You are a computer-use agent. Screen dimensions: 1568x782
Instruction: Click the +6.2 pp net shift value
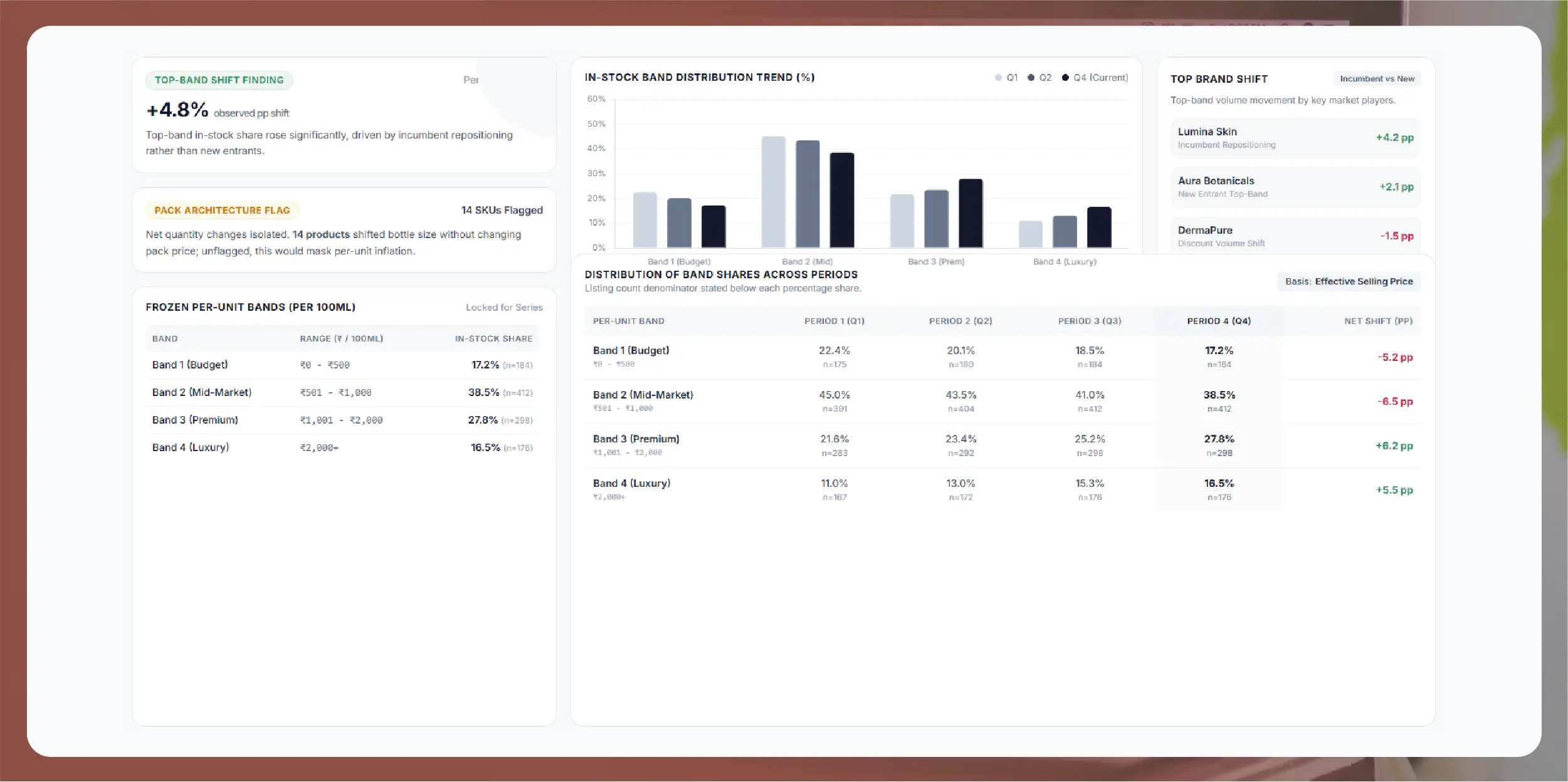[1394, 446]
